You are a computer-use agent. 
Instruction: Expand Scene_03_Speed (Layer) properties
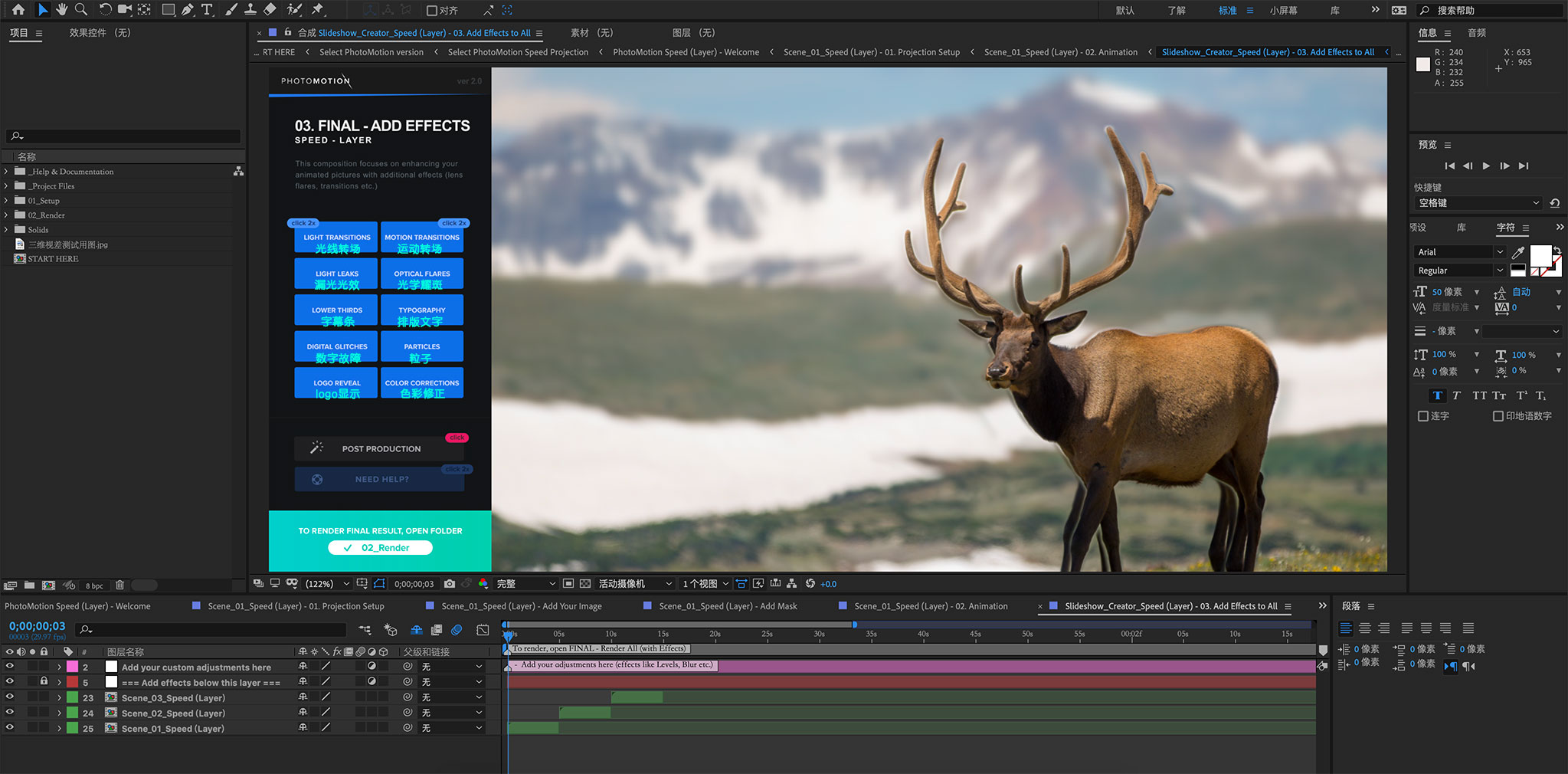[59, 697]
